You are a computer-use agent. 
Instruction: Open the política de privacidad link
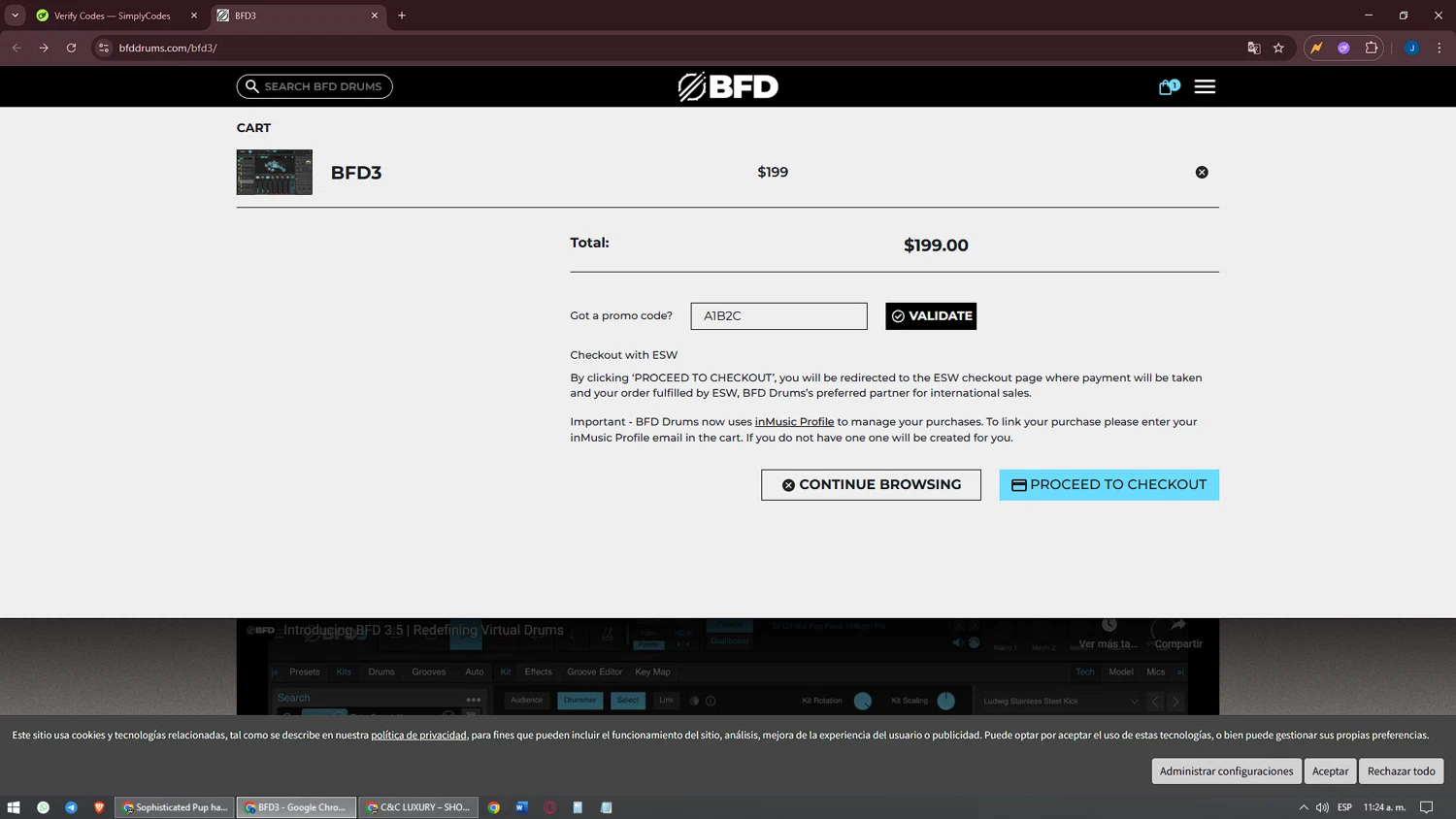(x=418, y=735)
